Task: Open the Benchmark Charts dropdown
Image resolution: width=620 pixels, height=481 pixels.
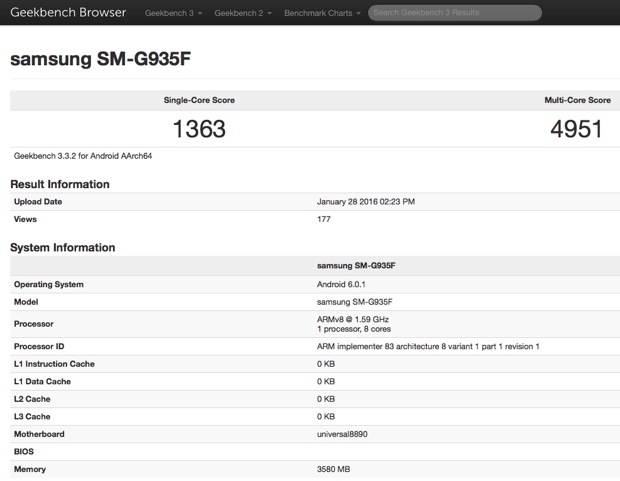Action: coord(321,13)
